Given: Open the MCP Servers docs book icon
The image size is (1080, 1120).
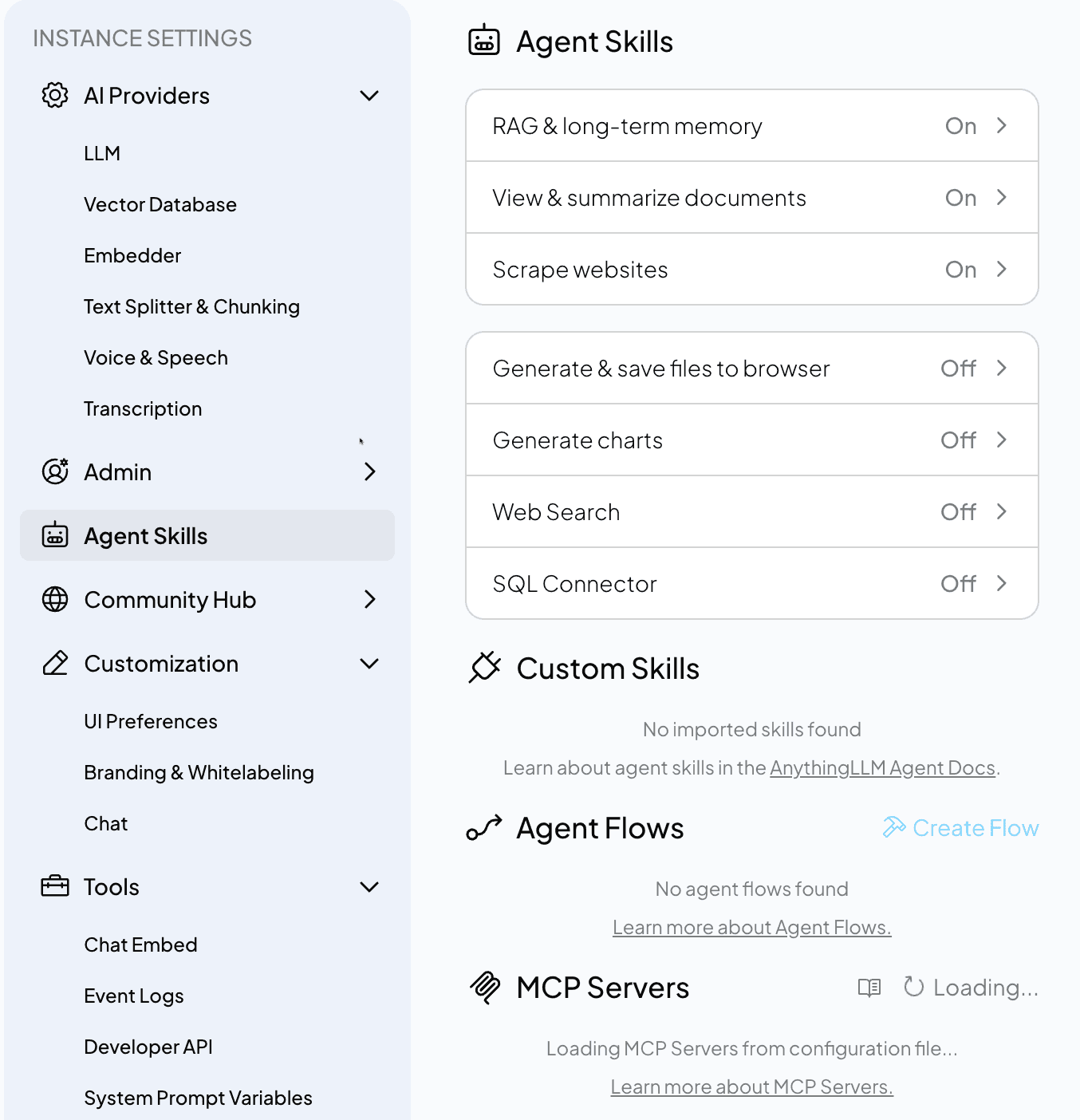Looking at the screenshot, I should point(869,988).
